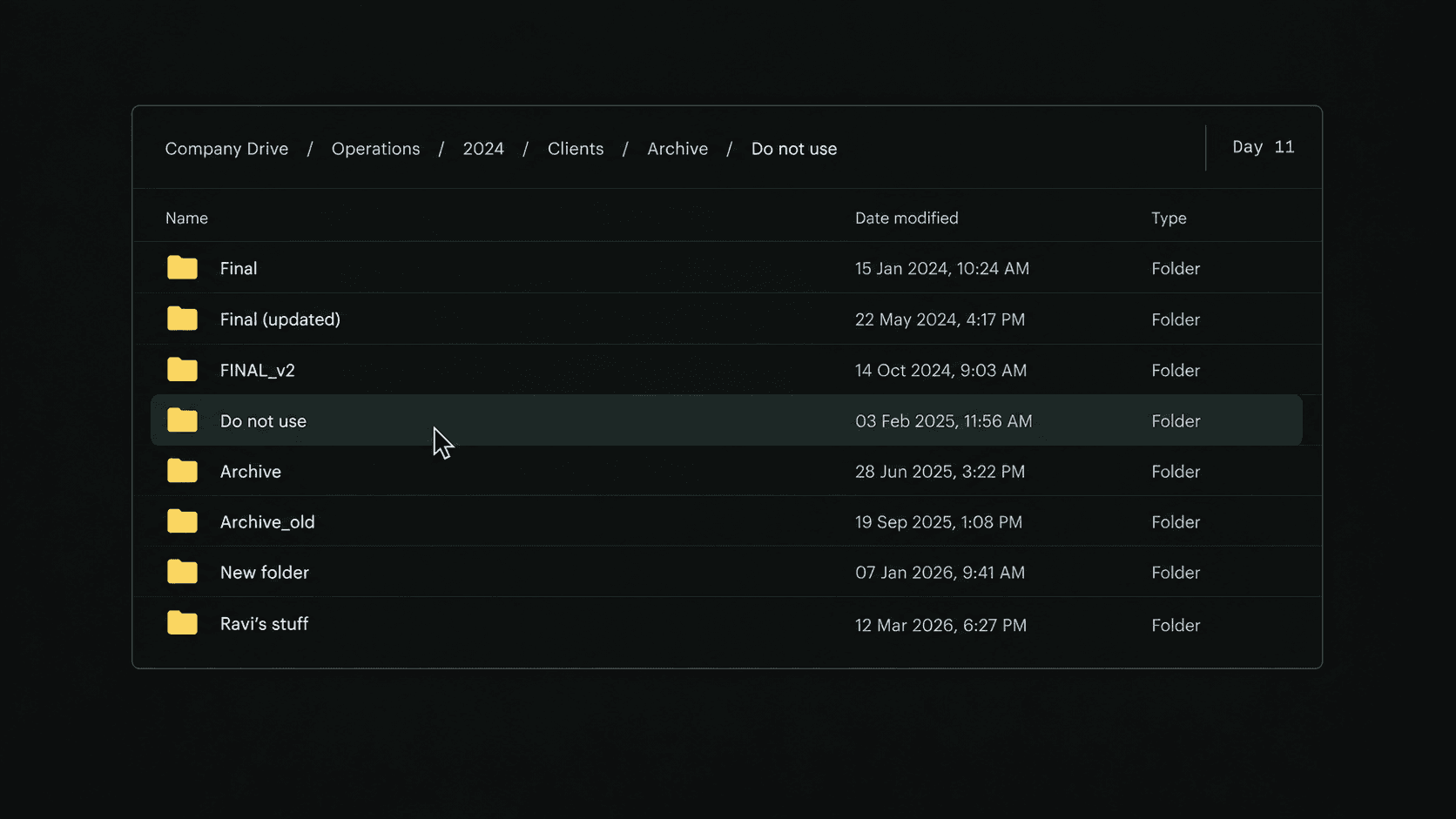
Task: Click Folder type in Final row
Action: (1176, 269)
